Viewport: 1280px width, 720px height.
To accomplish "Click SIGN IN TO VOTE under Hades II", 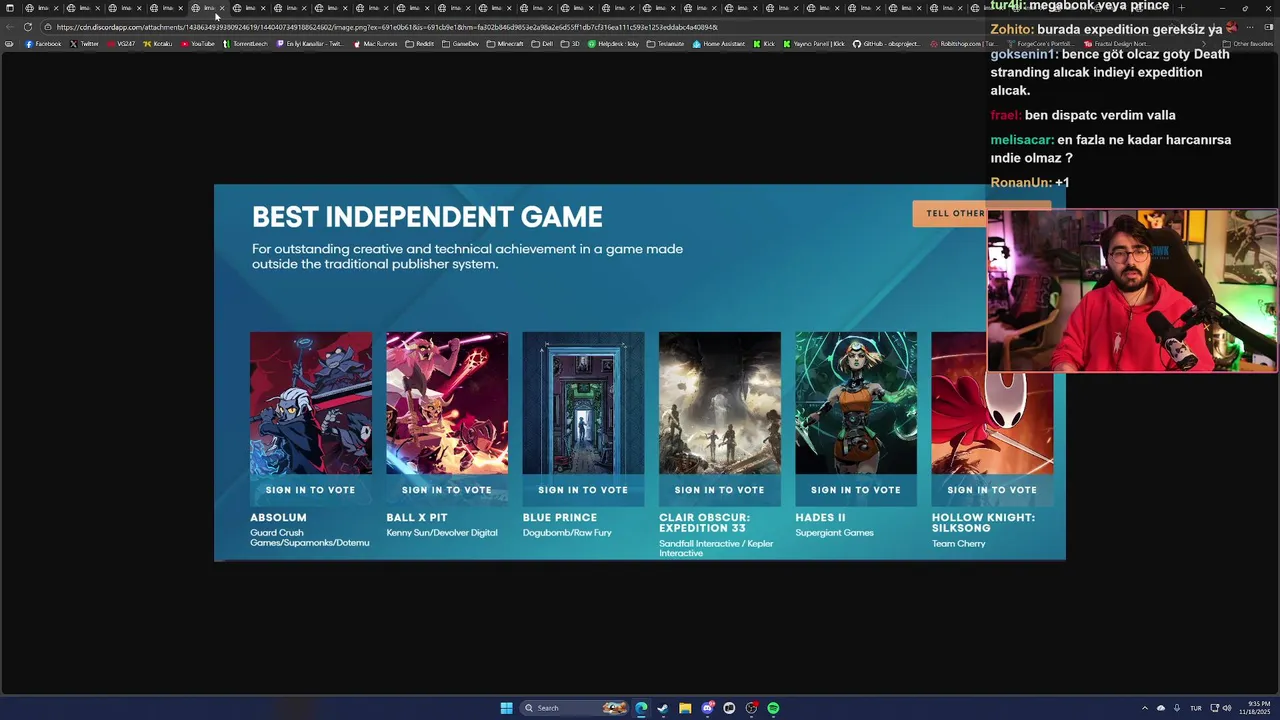I will [855, 490].
